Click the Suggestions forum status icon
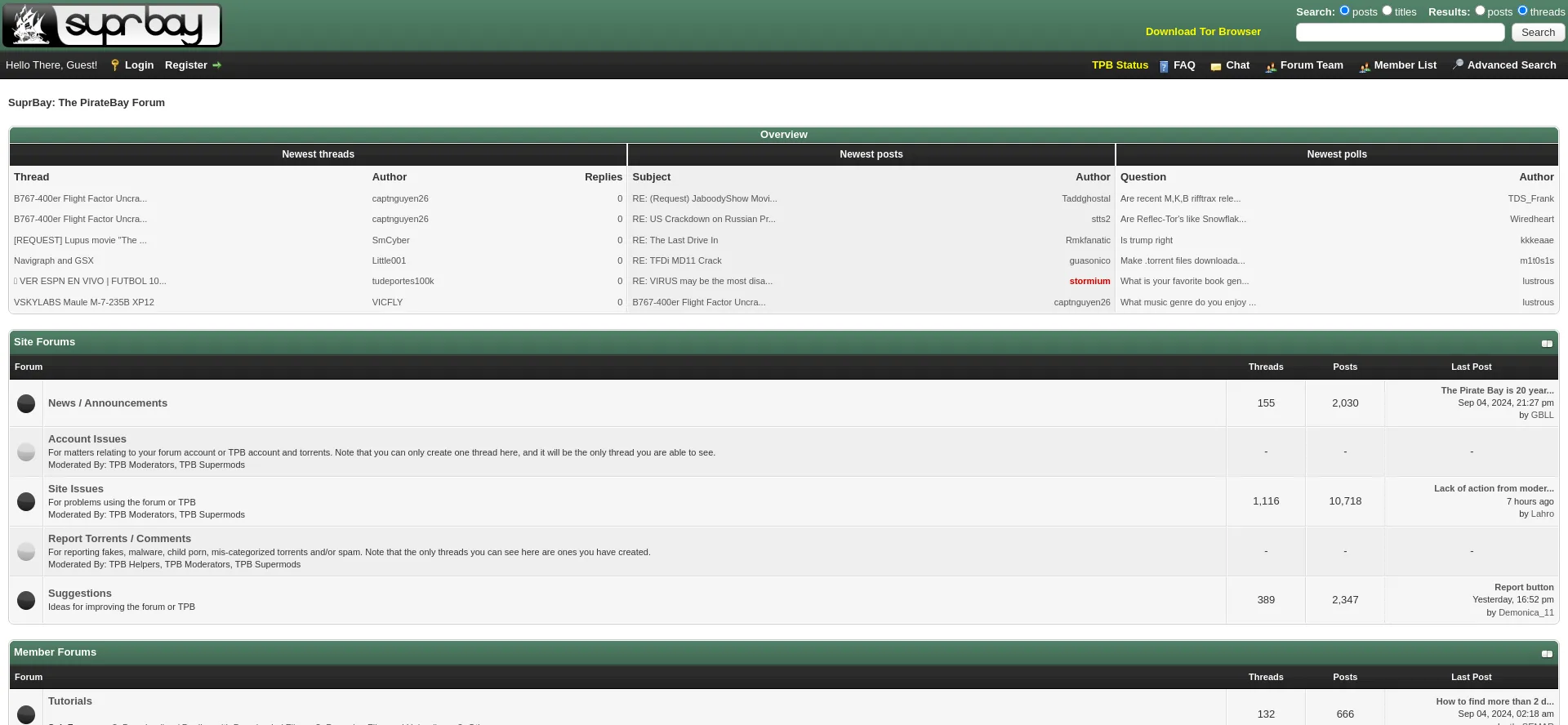Screen dimensions: 1568x725 26,600
